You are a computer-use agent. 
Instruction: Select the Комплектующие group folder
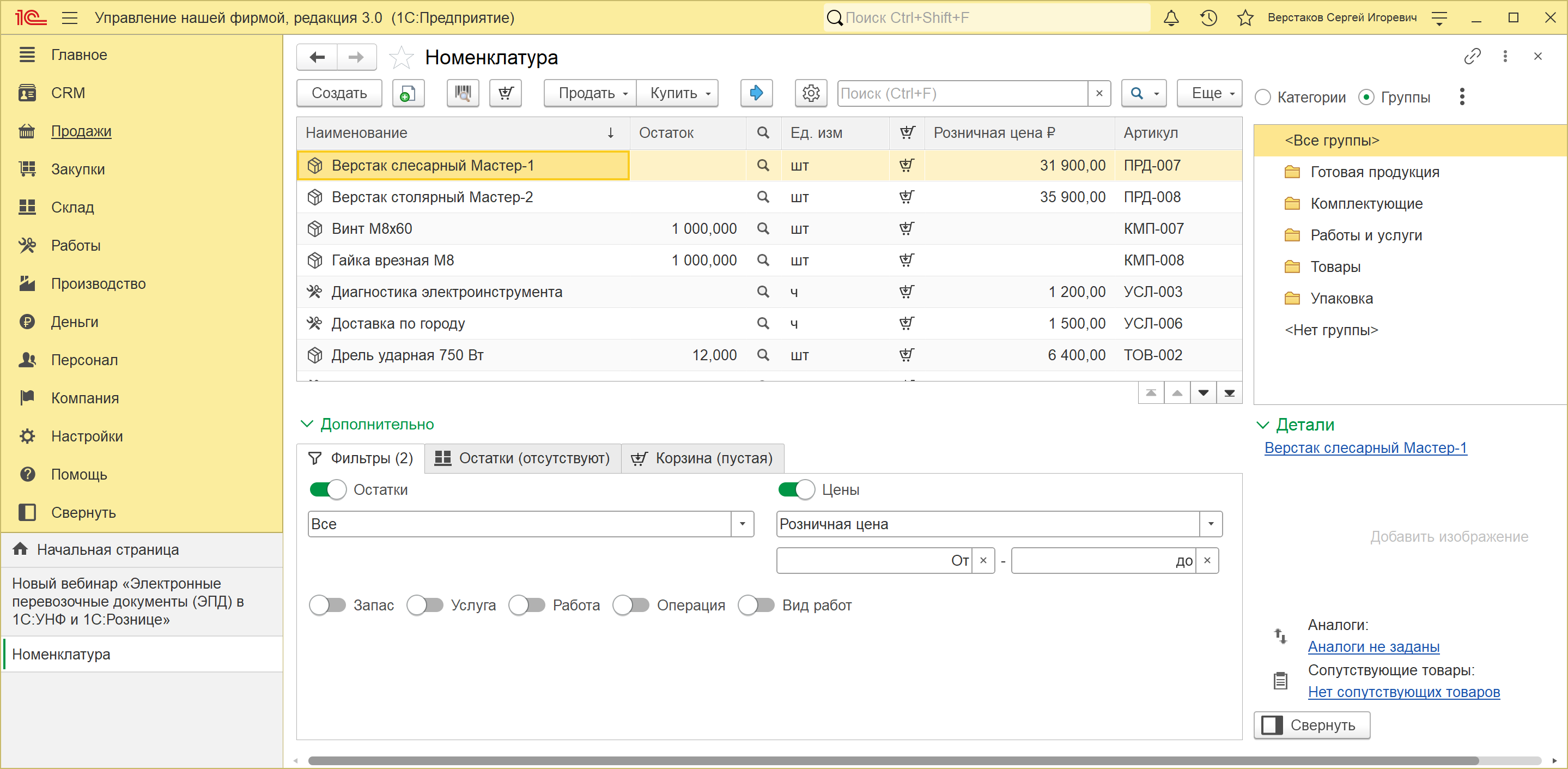click(x=1366, y=204)
